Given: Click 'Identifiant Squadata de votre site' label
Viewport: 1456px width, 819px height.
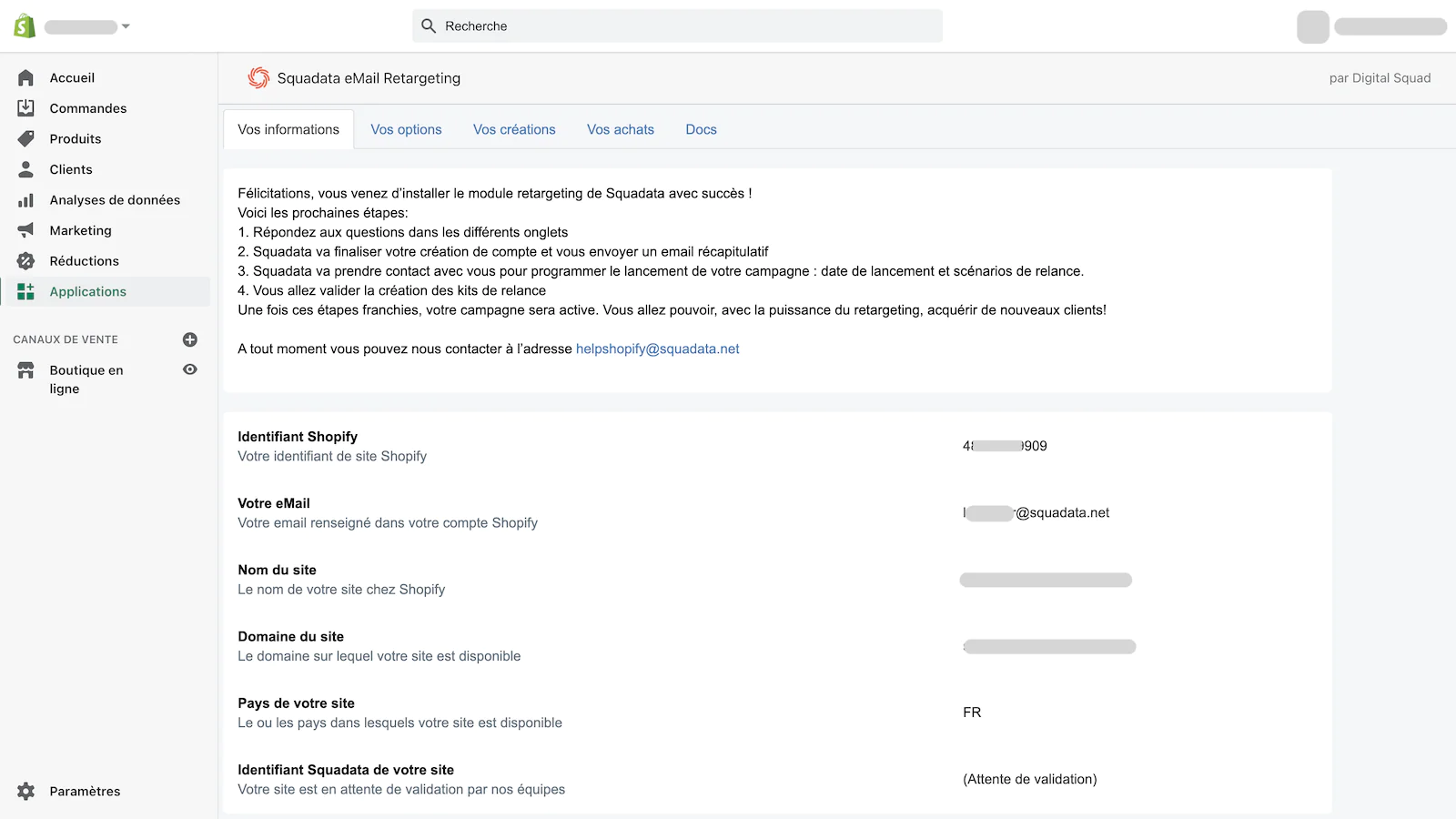Looking at the screenshot, I should [x=346, y=770].
